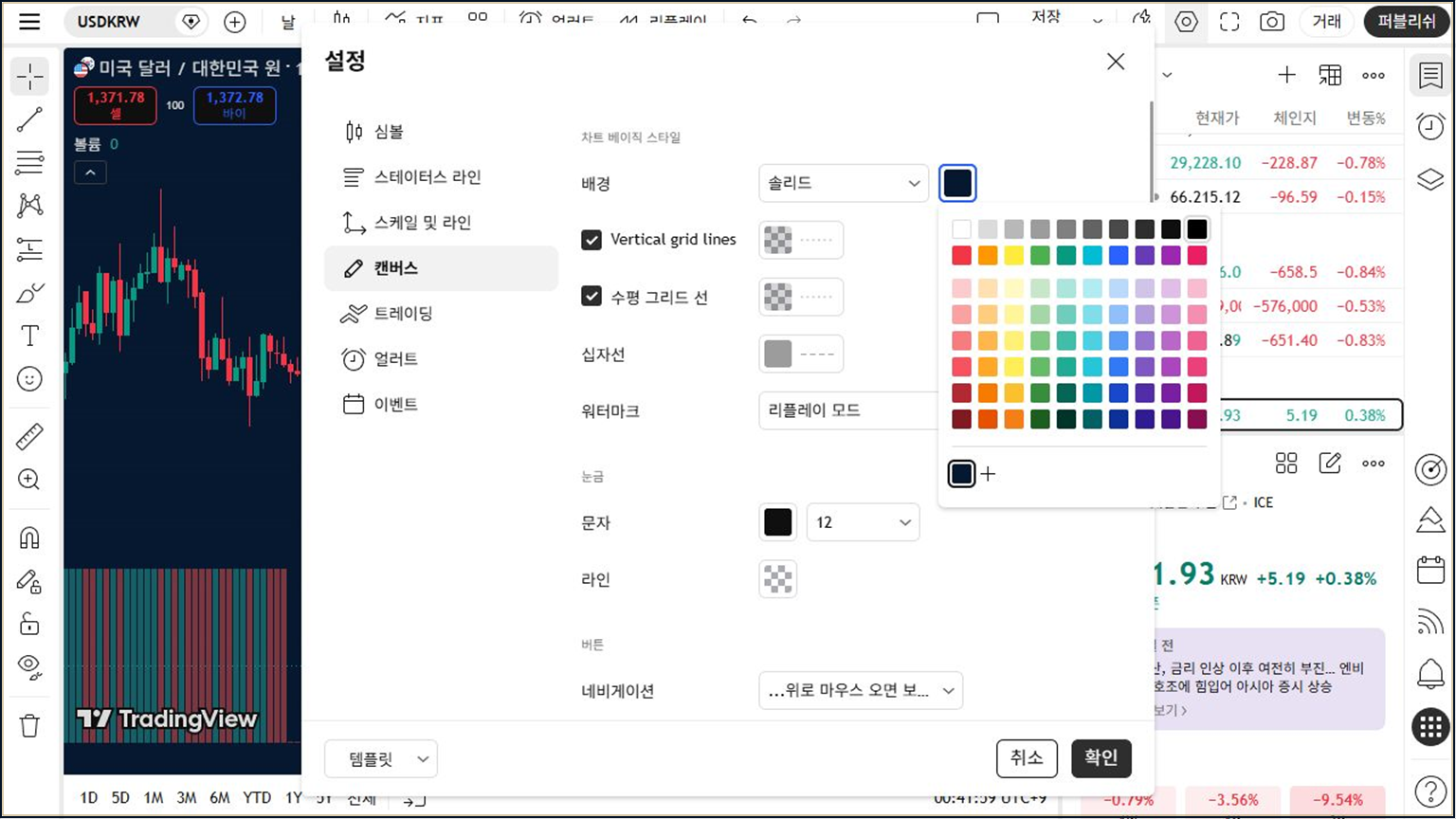This screenshot has height=819, width=1456.
Task: Enter fullscreen mode
Action: coord(1229,22)
